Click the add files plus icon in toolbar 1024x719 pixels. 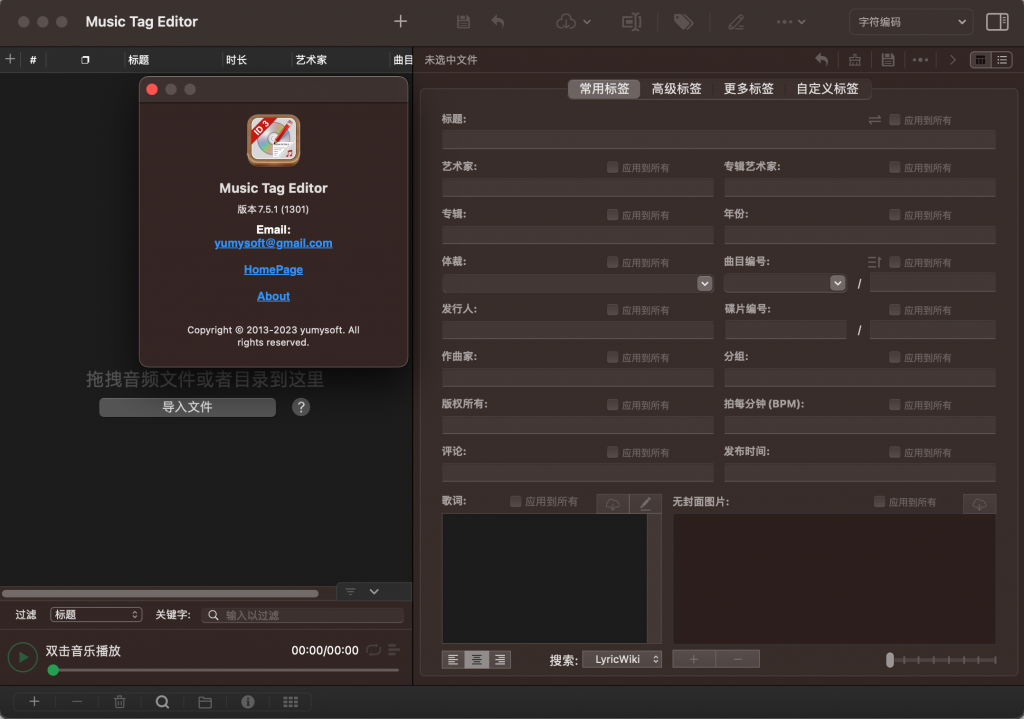click(400, 21)
